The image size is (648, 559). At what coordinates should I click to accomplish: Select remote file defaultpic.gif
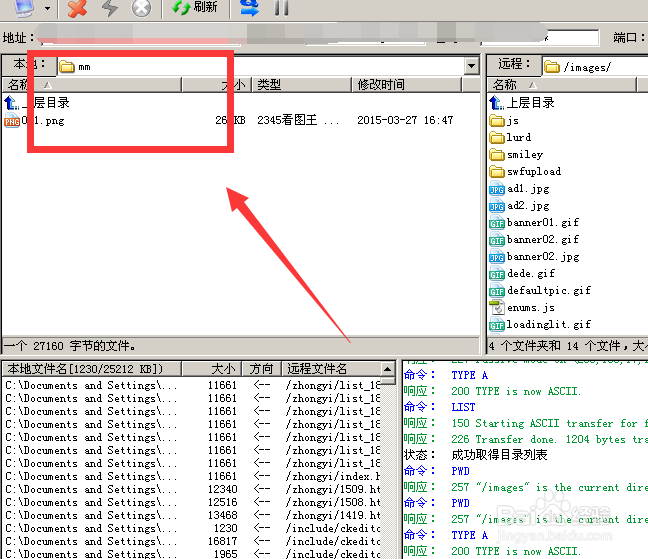click(540, 290)
